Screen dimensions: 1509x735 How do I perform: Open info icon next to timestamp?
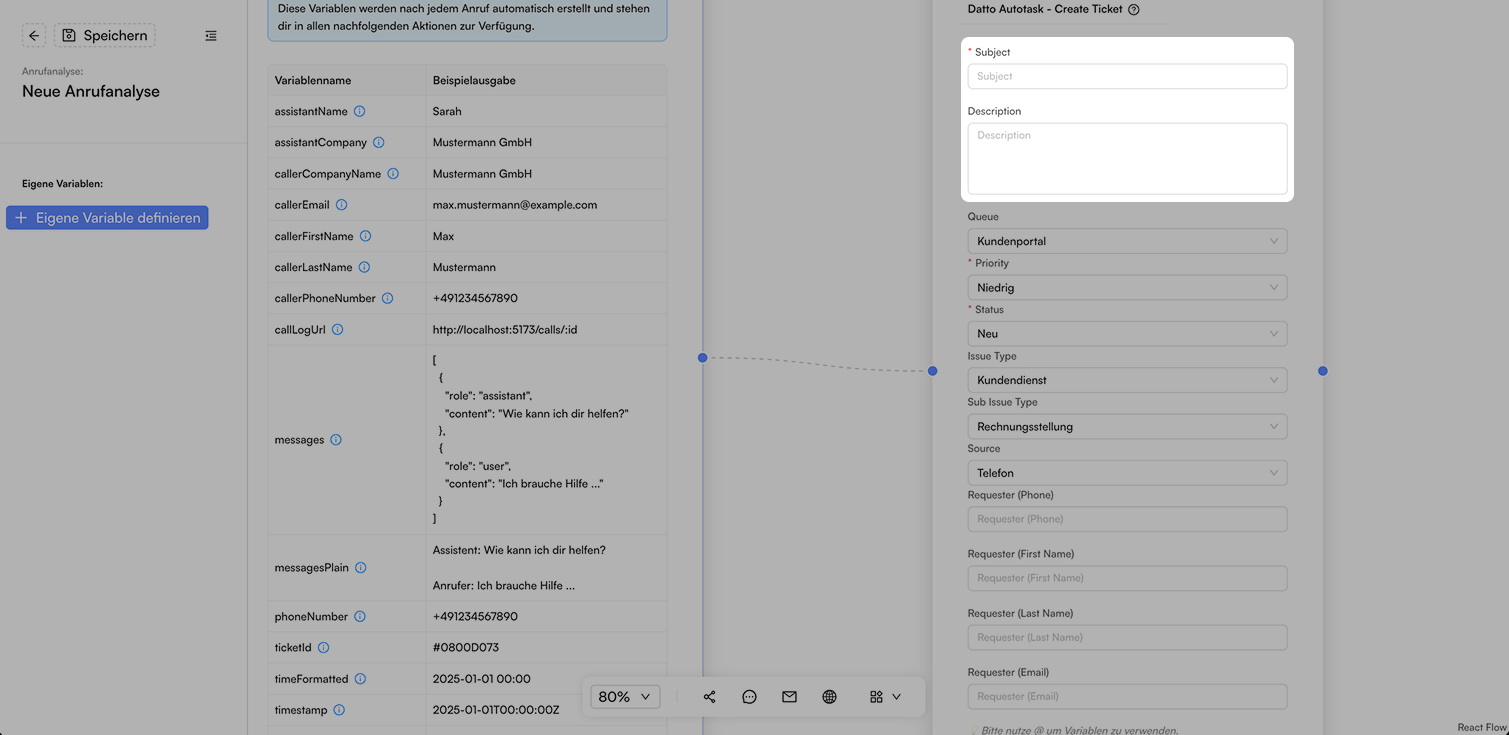point(339,710)
